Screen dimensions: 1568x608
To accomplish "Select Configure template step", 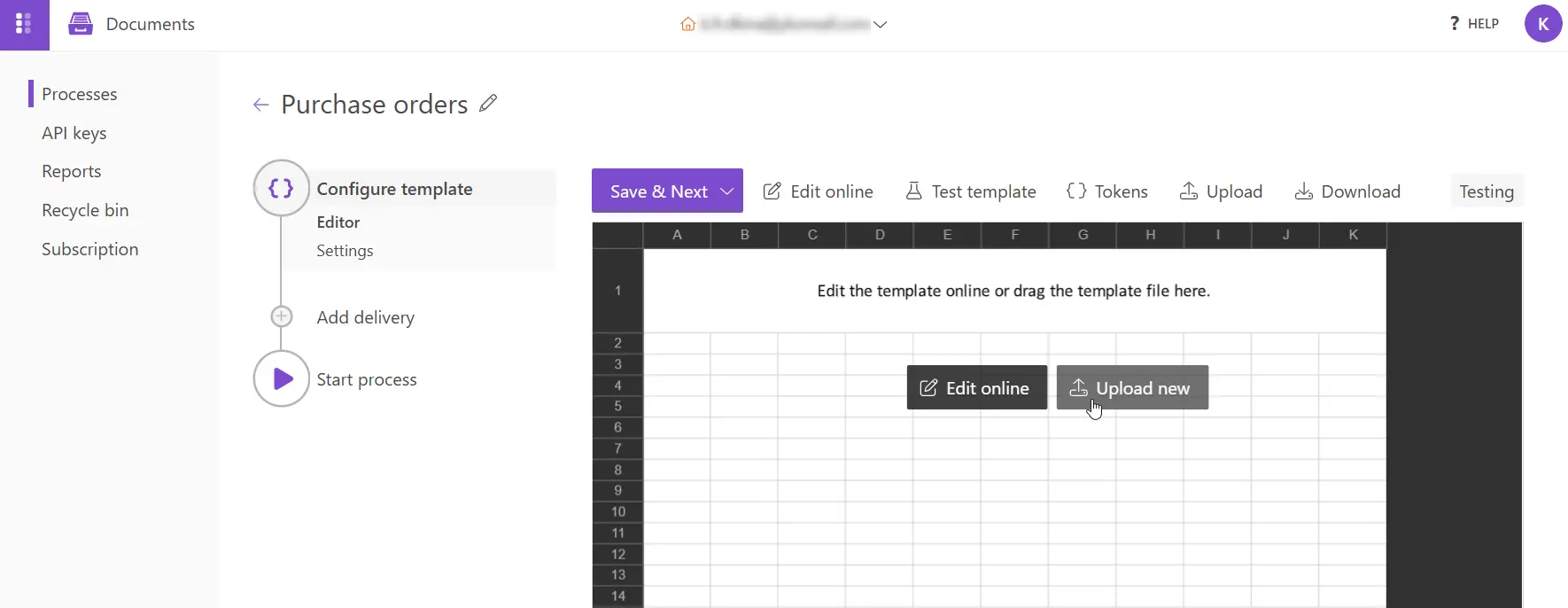I will (x=395, y=189).
